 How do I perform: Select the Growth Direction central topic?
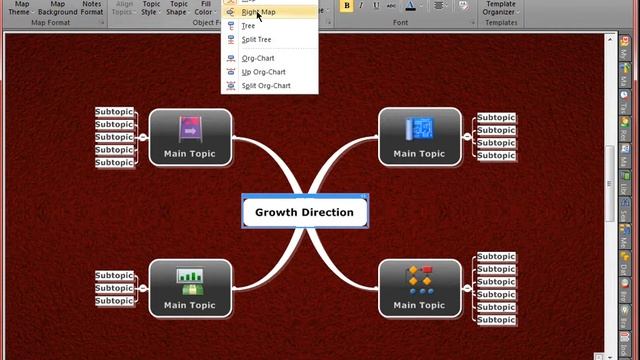pos(305,212)
